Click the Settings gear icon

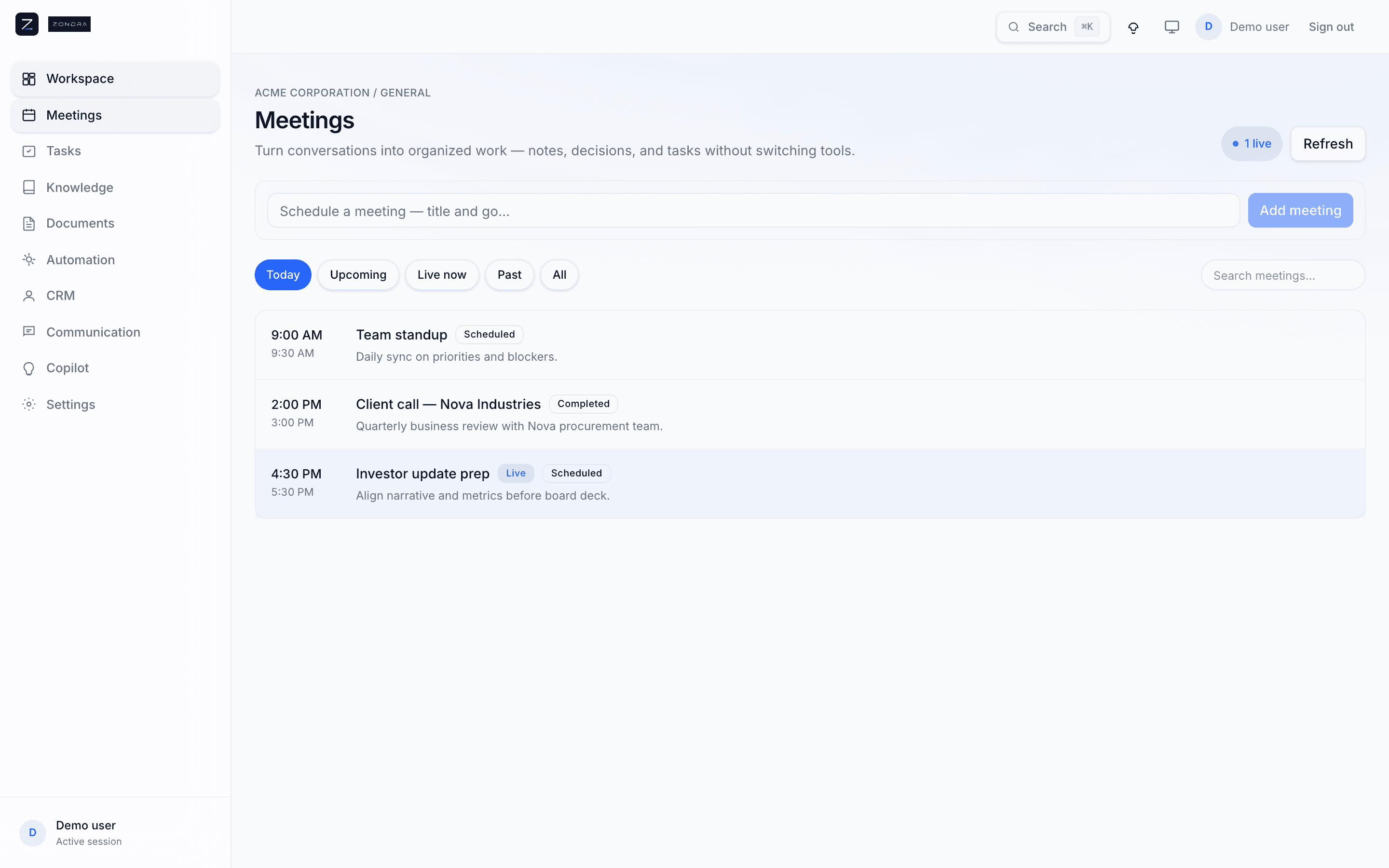point(29,404)
